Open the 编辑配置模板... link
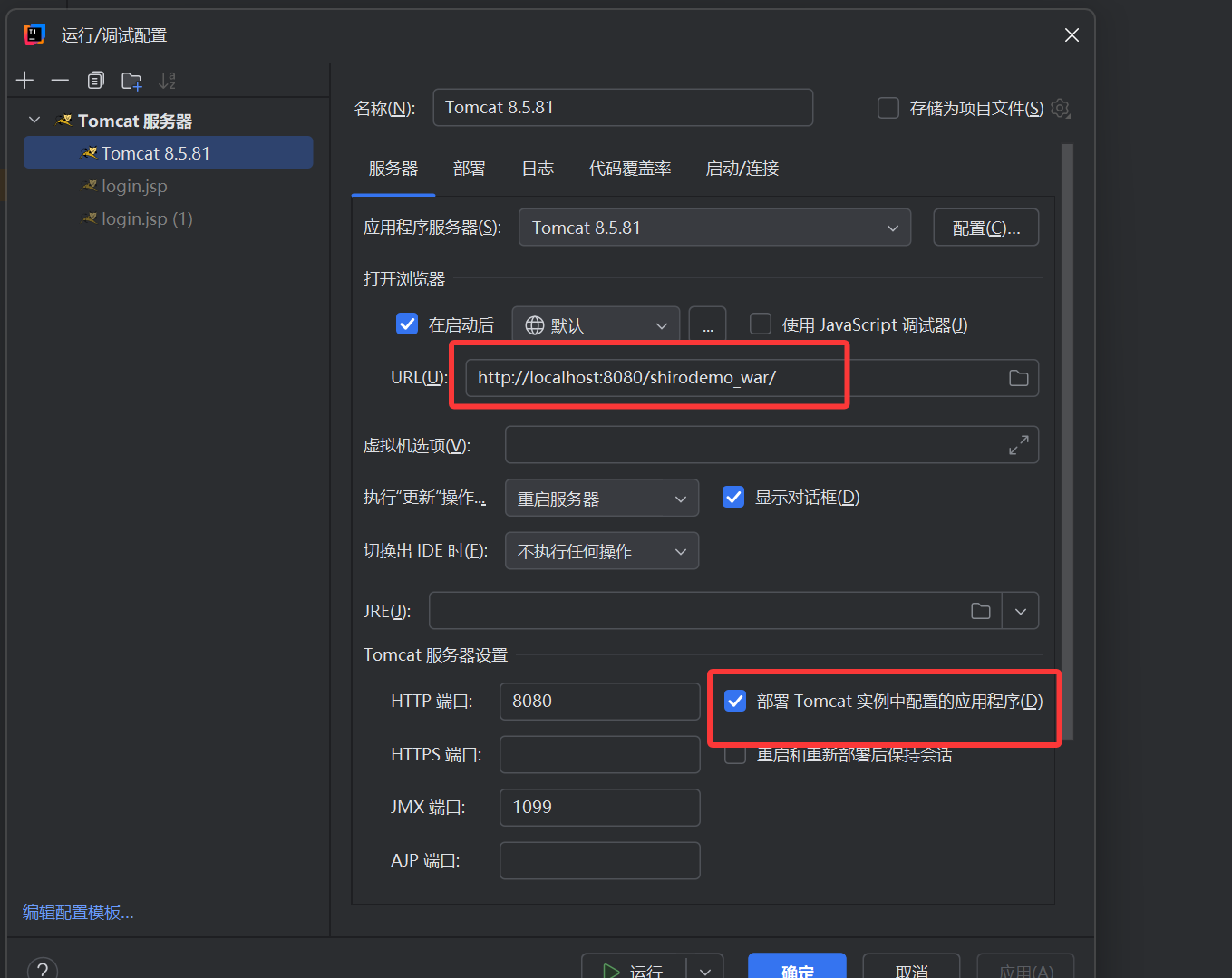The width and height of the screenshot is (1232, 978). click(x=78, y=913)
